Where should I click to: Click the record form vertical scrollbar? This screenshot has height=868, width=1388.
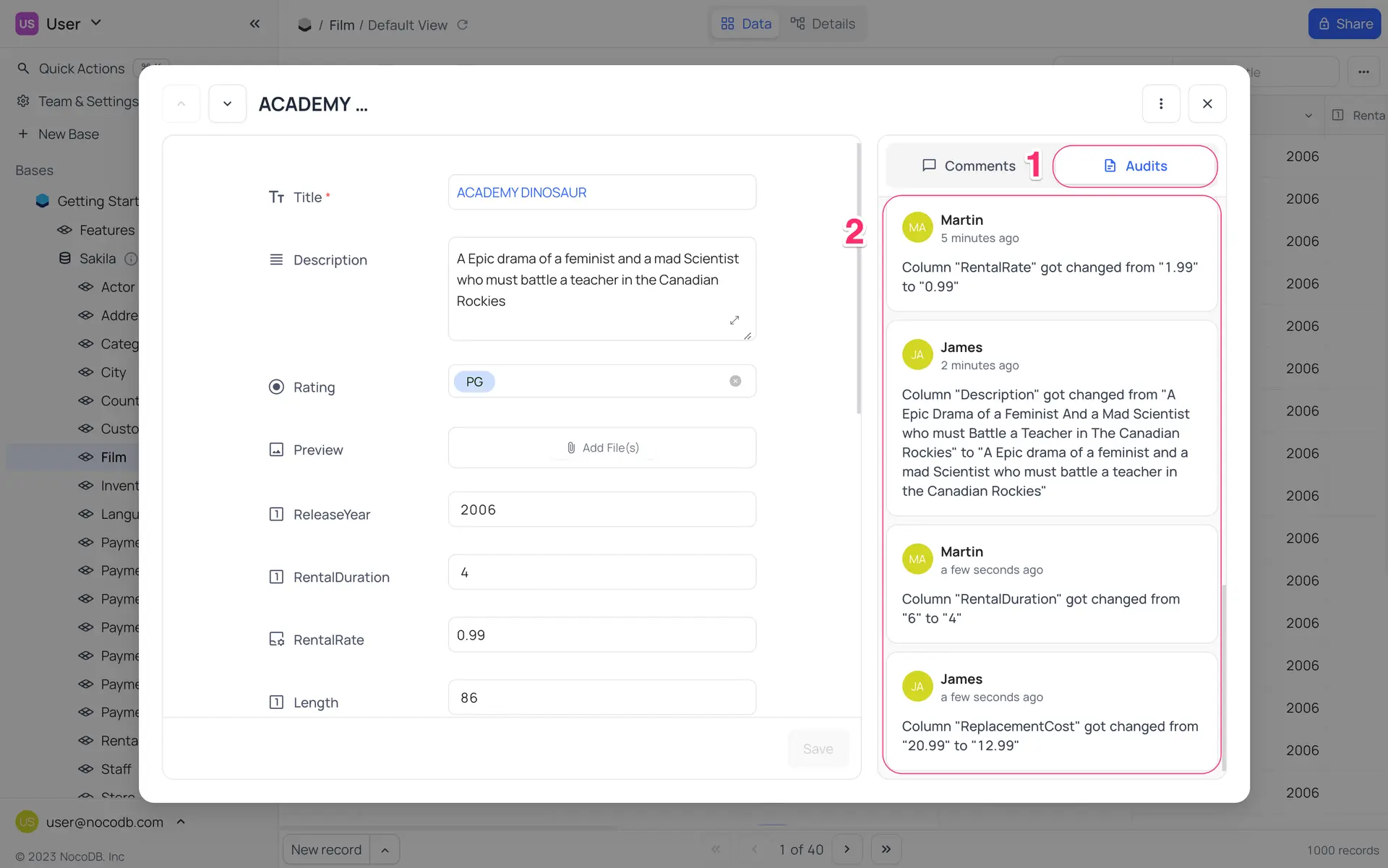point(859,278)
